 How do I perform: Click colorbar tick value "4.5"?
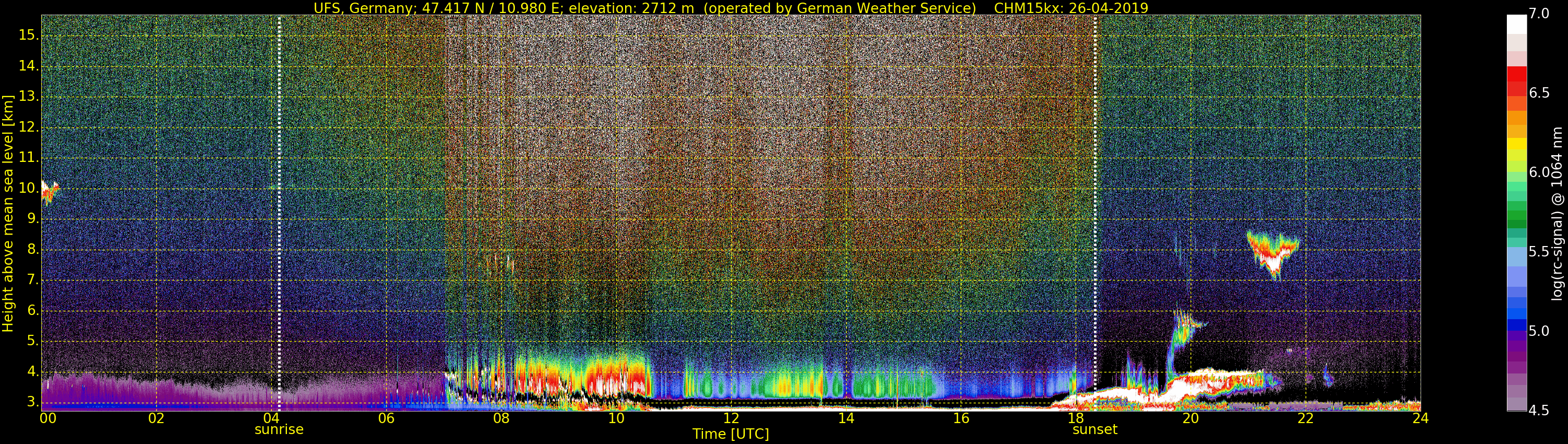click(1539, 411)
